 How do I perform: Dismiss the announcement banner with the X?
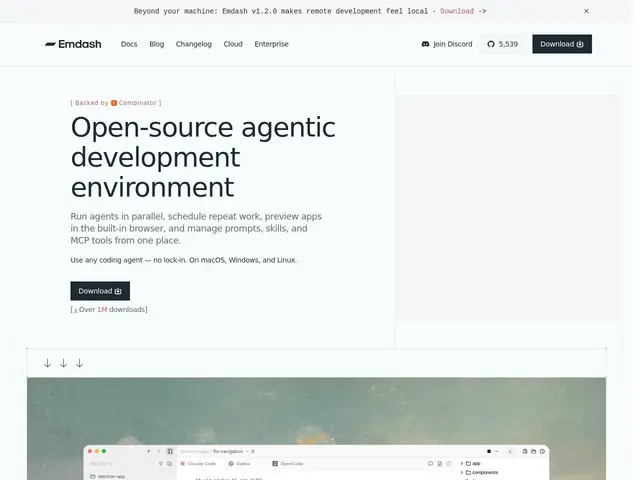pyautogui.click(x=587, y=11)
